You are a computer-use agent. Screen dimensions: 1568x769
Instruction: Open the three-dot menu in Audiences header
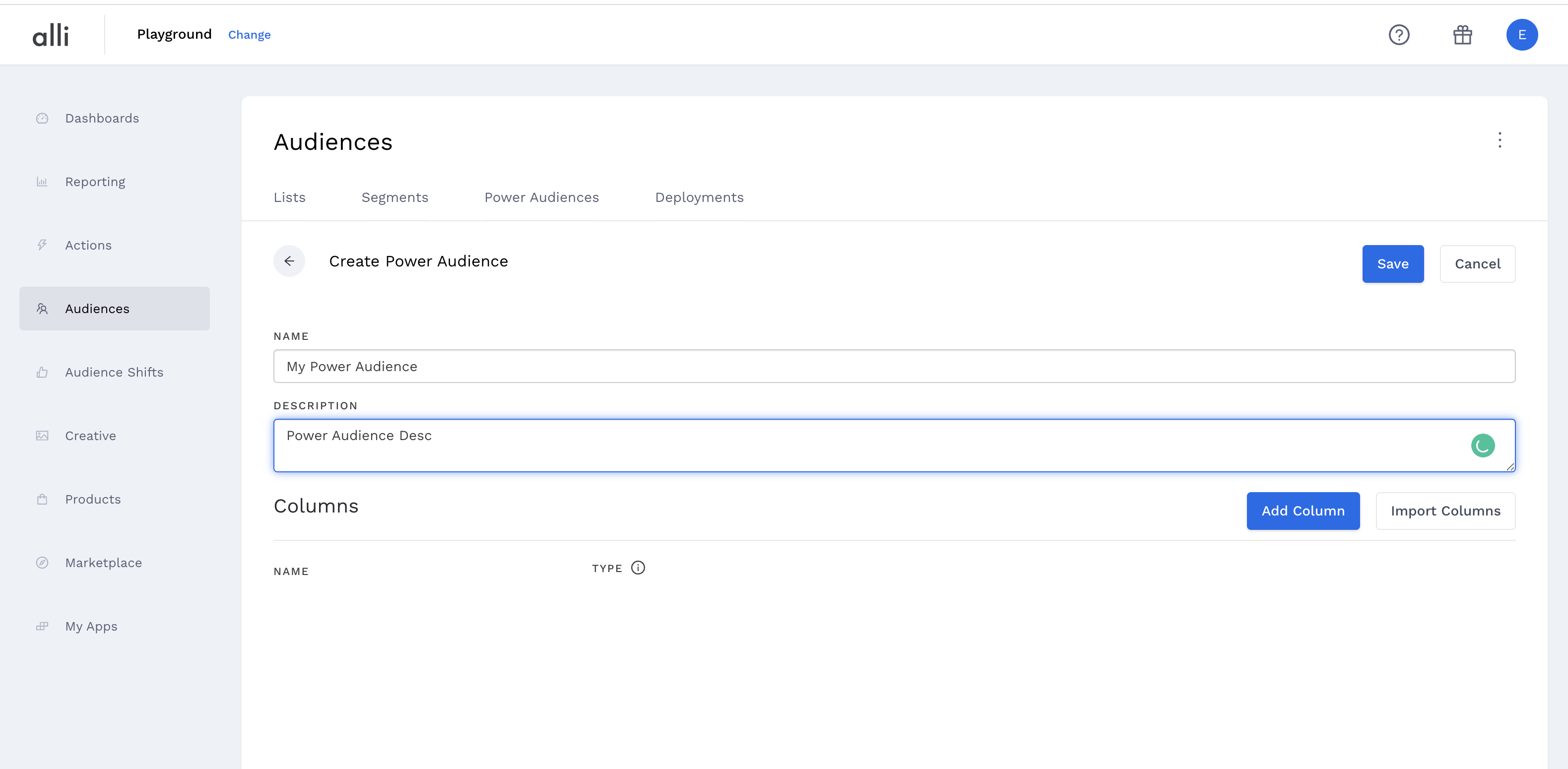tap(1499, 140)
